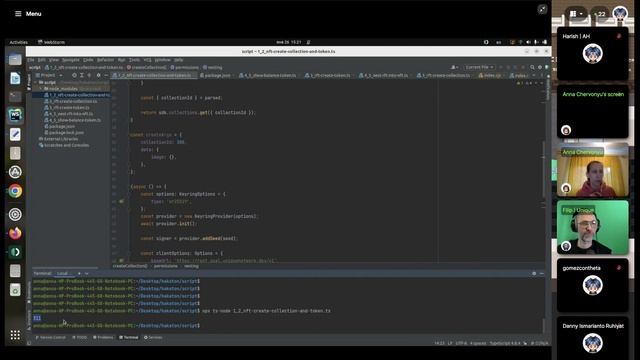Viewport: 640px width, 360px height.
Task: Open Project panel options gear
Action: click(x=98, y=76)
